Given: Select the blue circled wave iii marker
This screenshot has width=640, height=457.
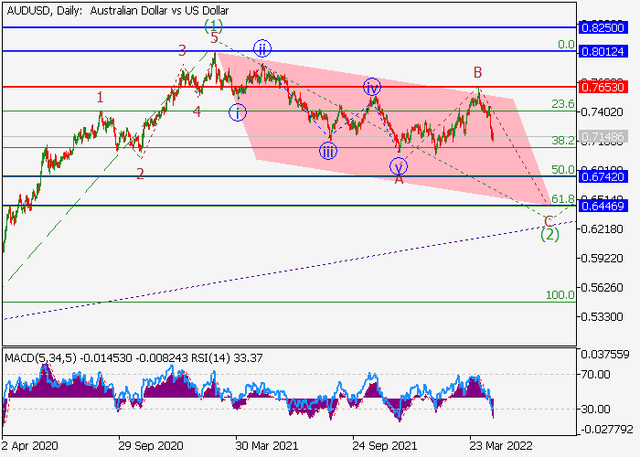Looking at the screenshot, I should tap(328, 151).
